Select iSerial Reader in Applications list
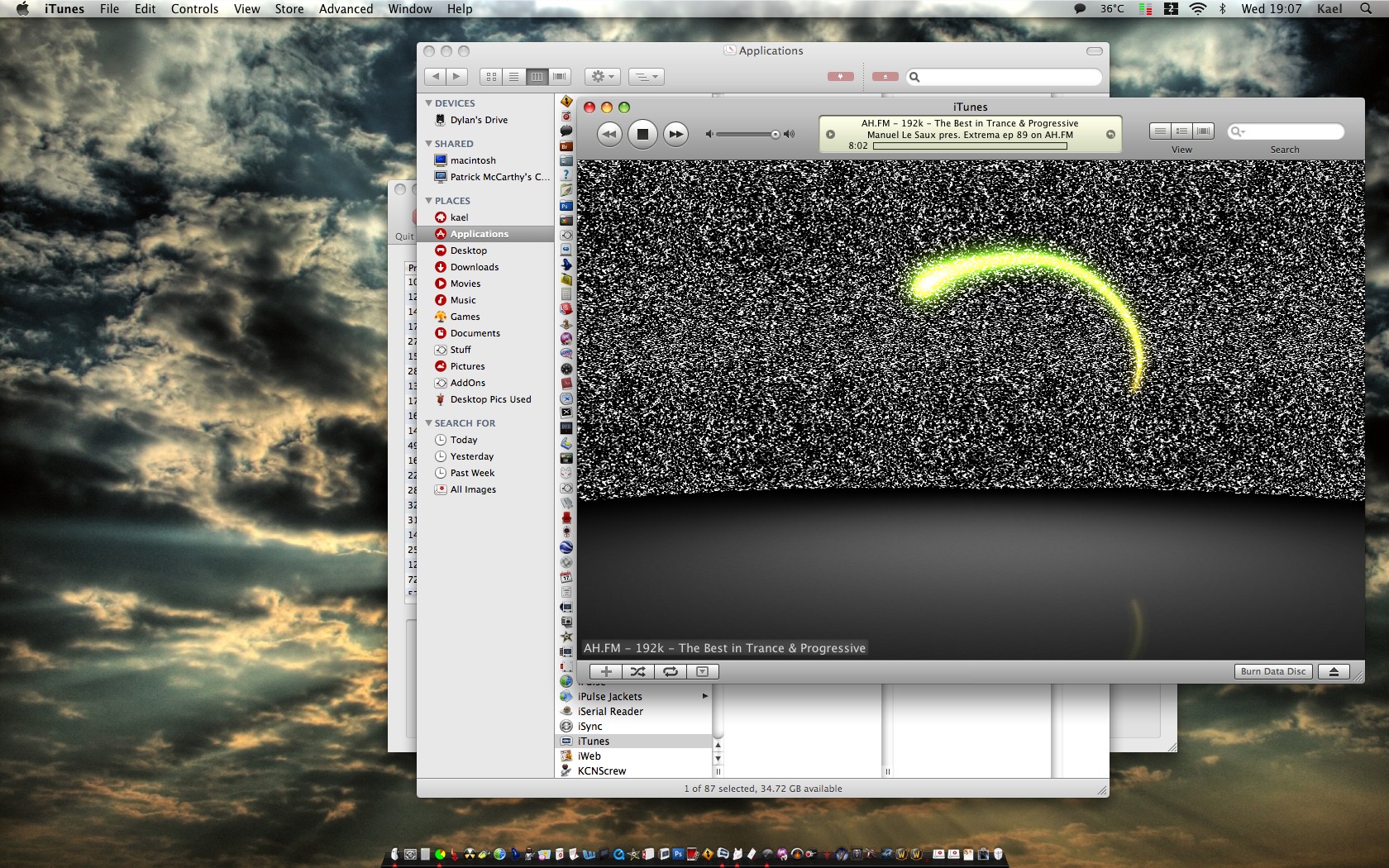This screenshot has height=868, width=1389. click(x=633, y=712)
